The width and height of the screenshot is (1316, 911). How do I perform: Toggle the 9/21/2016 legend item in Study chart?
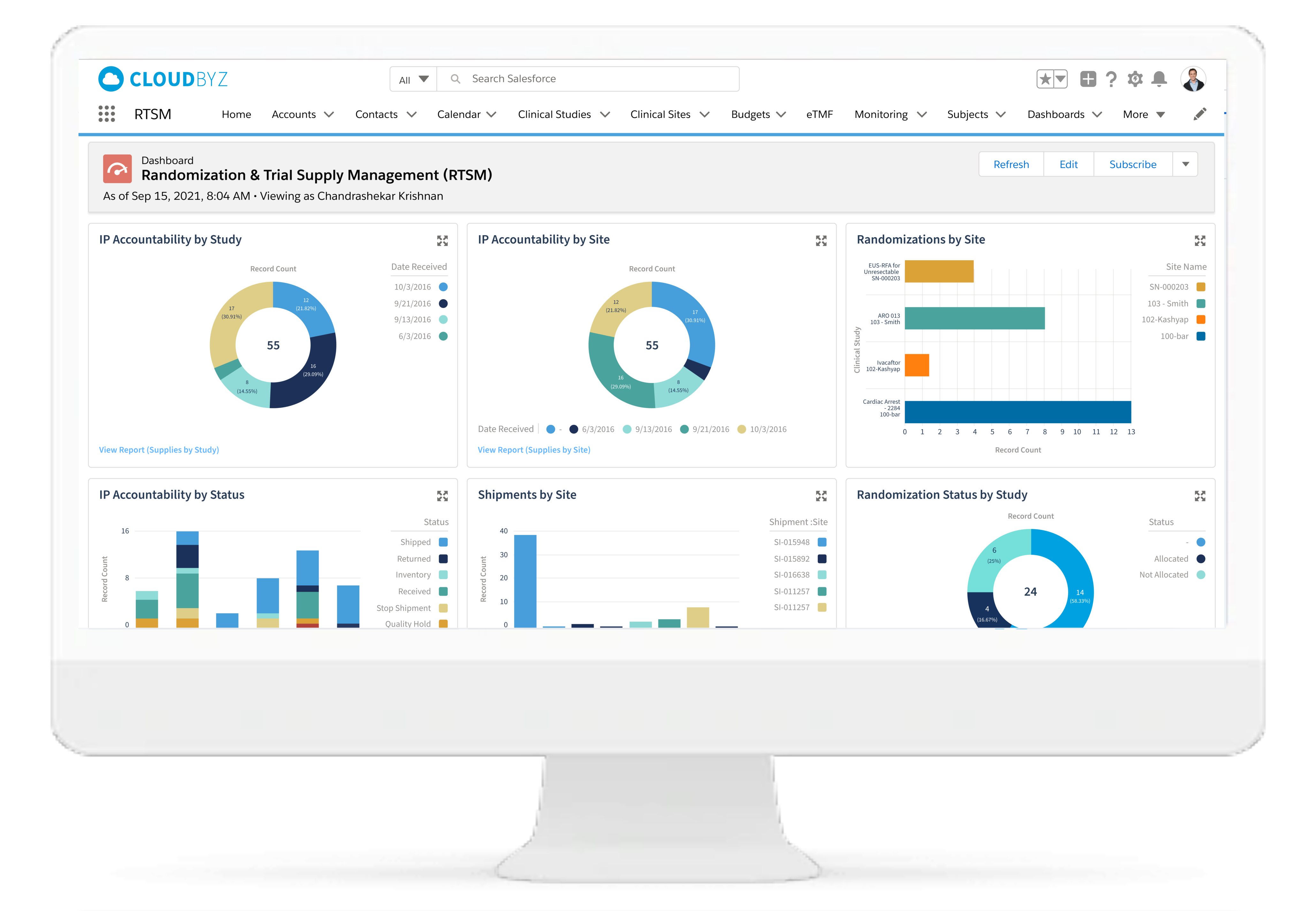point(413,304)
